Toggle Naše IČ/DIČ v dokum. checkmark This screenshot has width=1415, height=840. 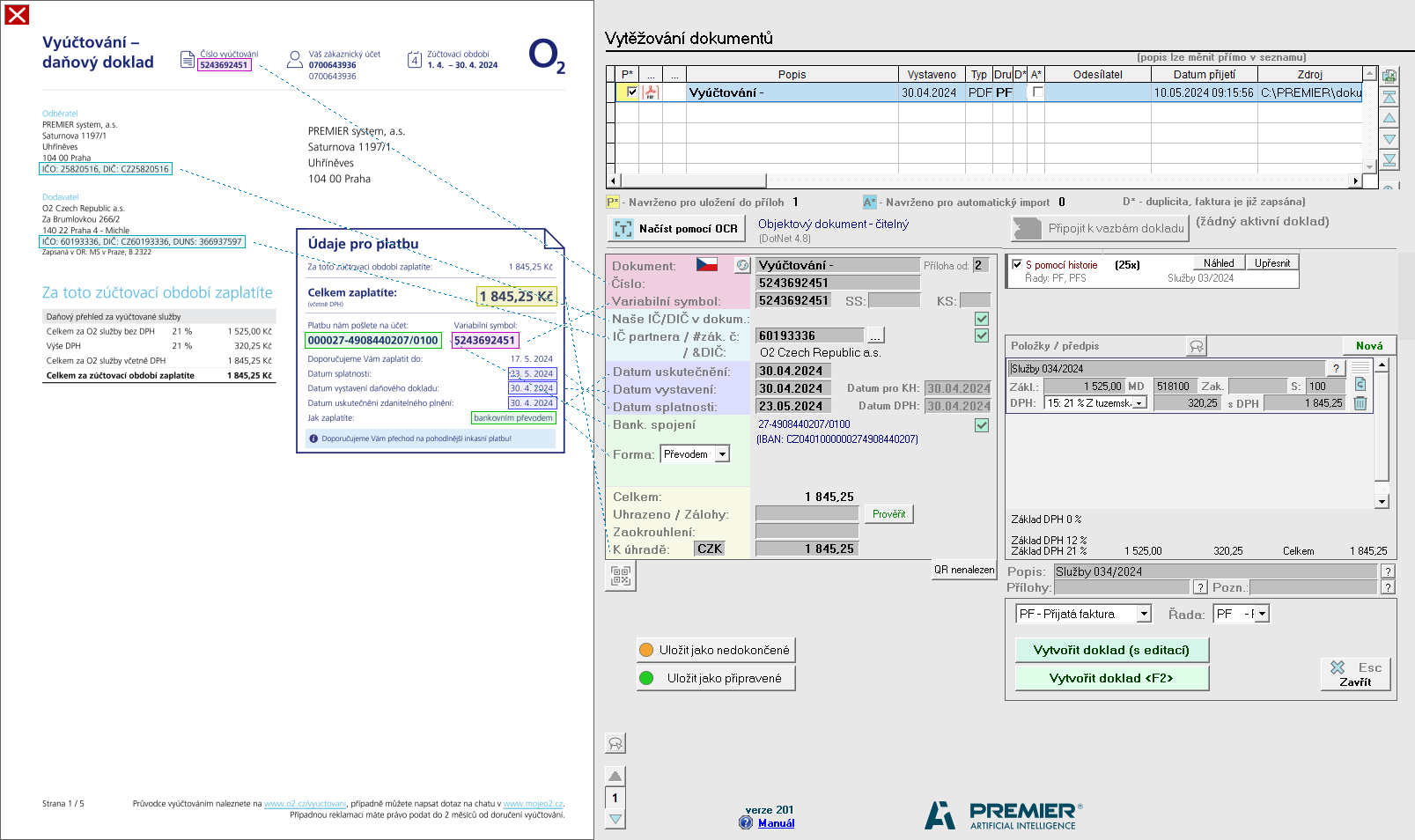[982, 319]
